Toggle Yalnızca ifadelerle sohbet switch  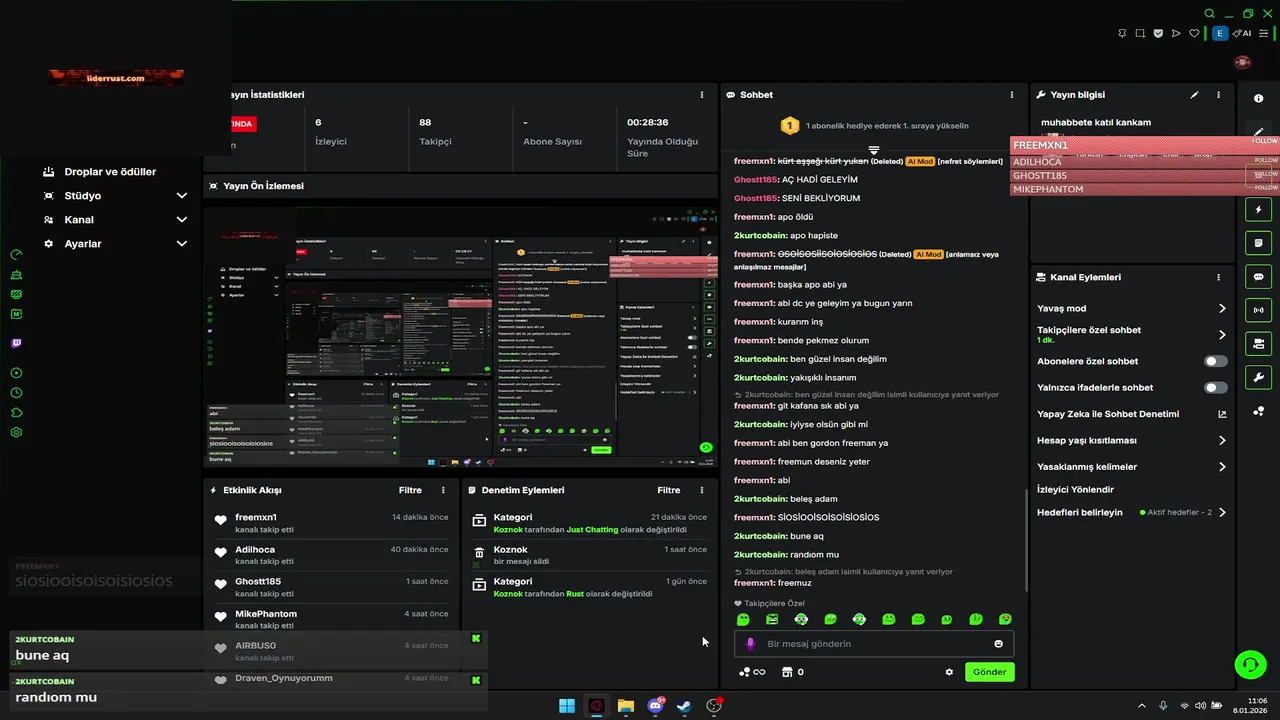pos(1216,387)
